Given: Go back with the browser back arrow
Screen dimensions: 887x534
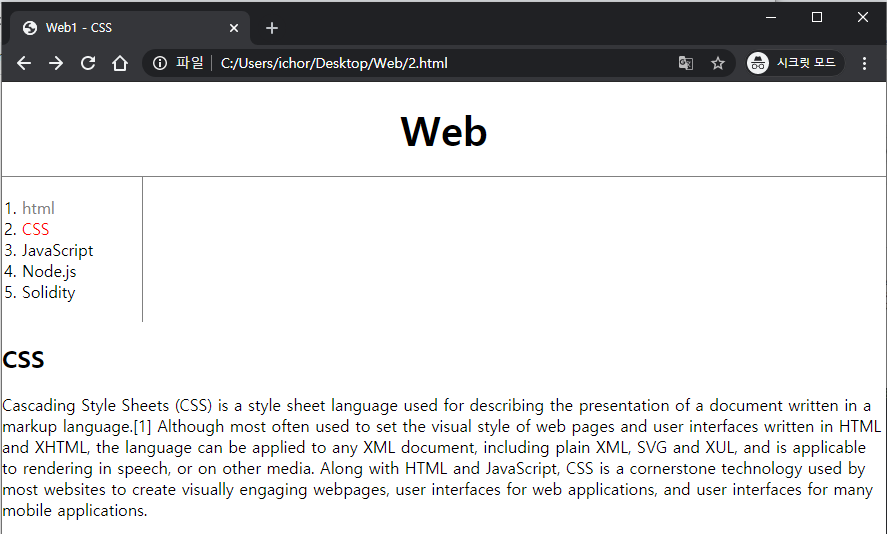Looking at the screenshot, I should pyautogui.click(x=24, y=63).
